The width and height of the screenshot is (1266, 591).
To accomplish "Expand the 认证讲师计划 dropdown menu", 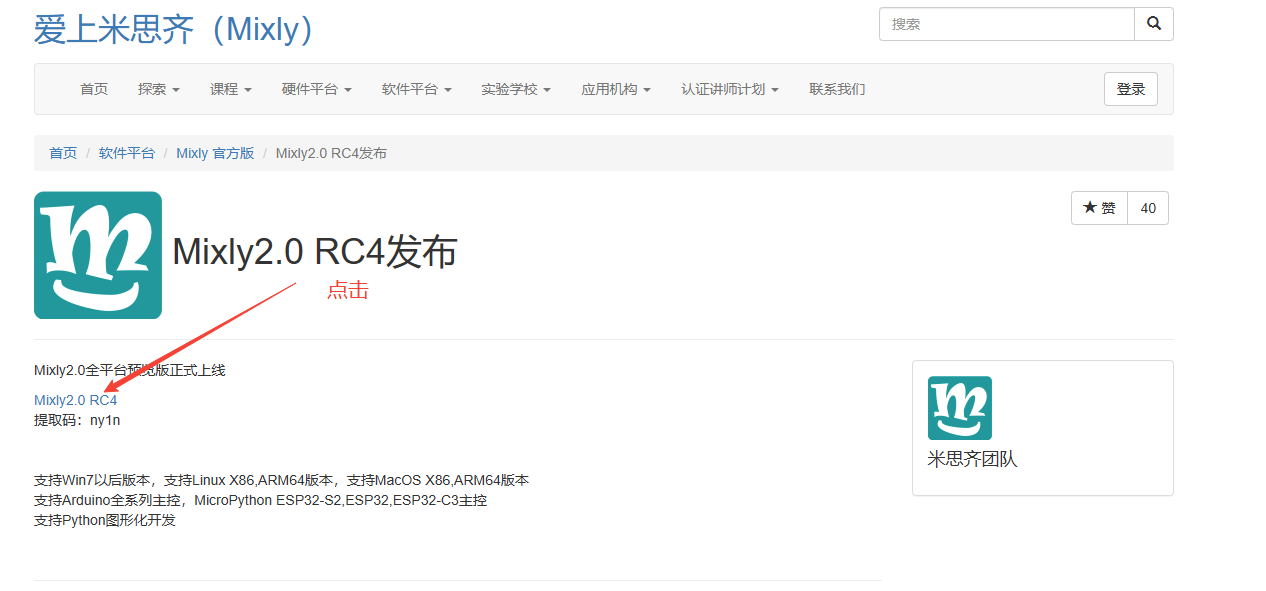I will click(x=730, y=89).
